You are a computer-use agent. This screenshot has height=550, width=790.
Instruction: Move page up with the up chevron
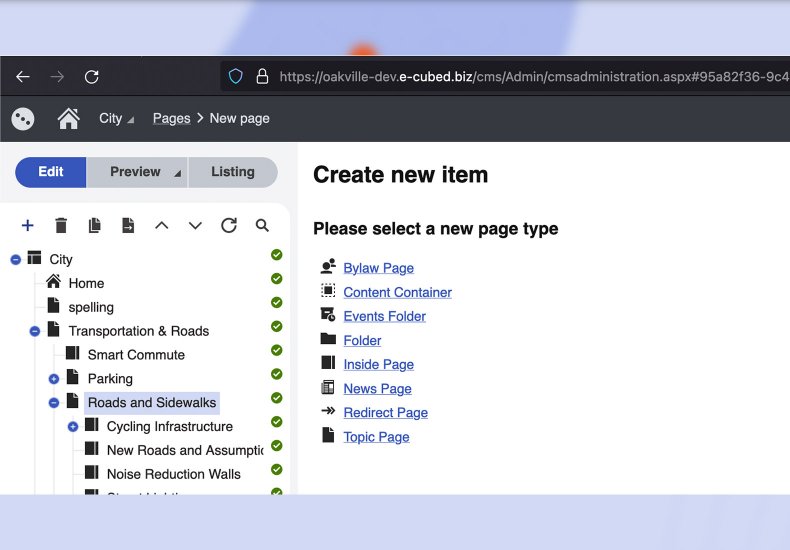(161, 226)
